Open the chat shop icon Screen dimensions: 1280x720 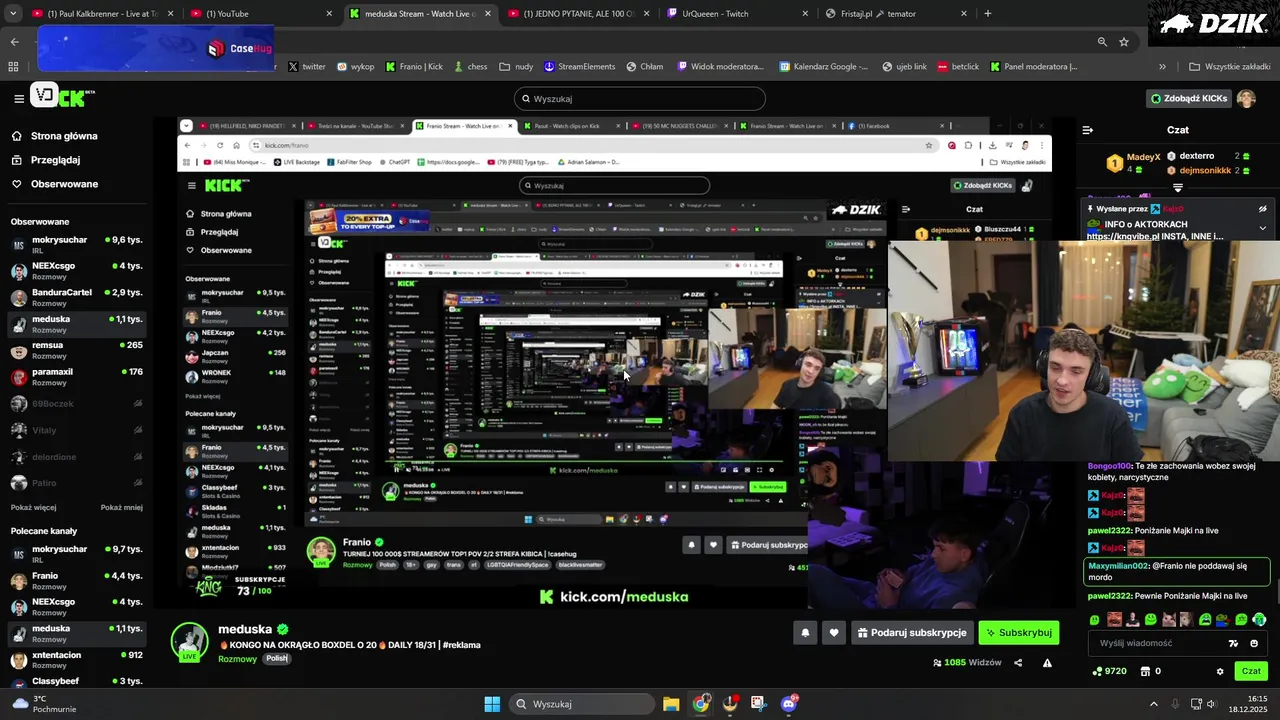[x=1146, y=671]
